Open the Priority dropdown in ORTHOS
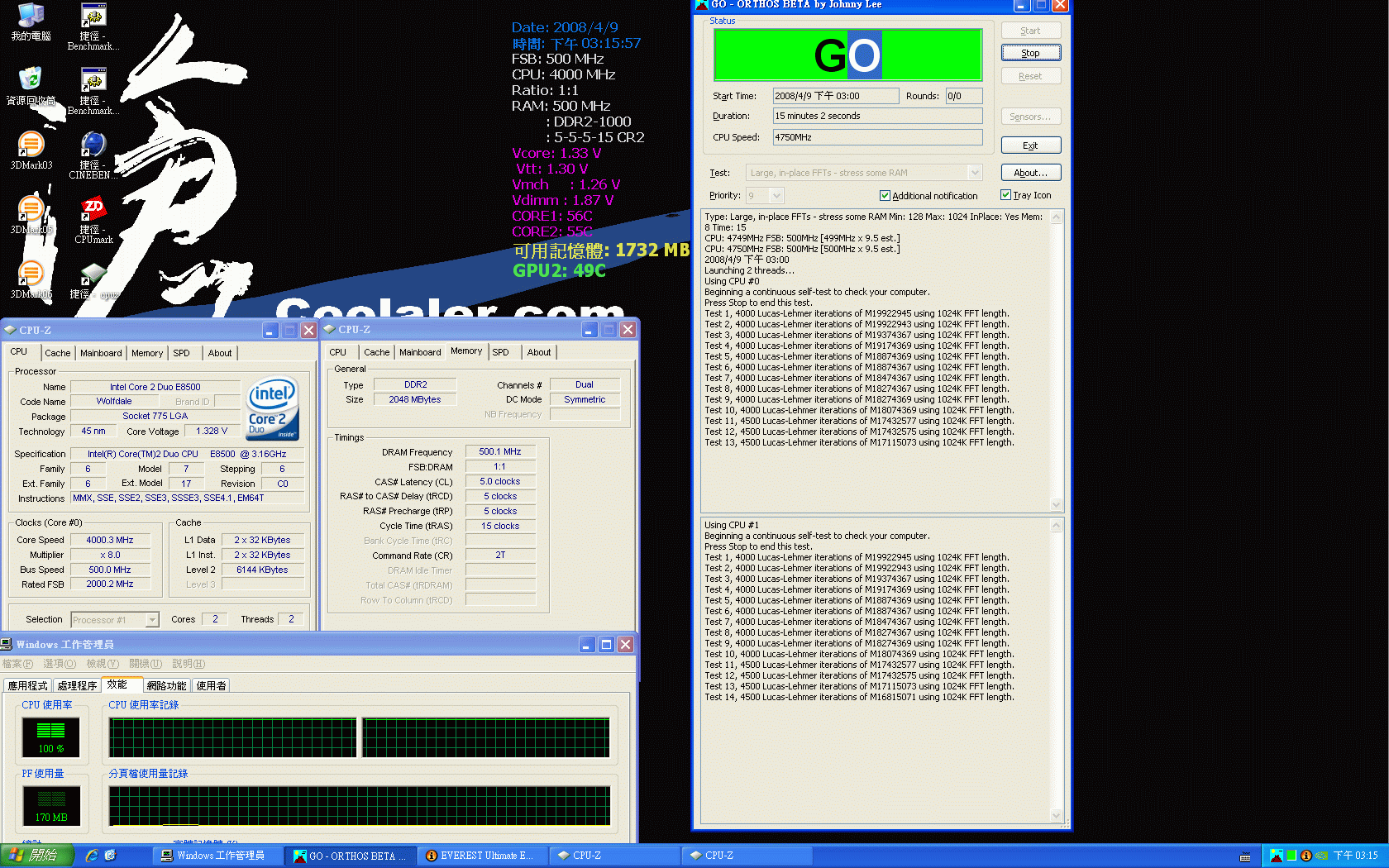1389x868 pixels. tap(776, 196)
